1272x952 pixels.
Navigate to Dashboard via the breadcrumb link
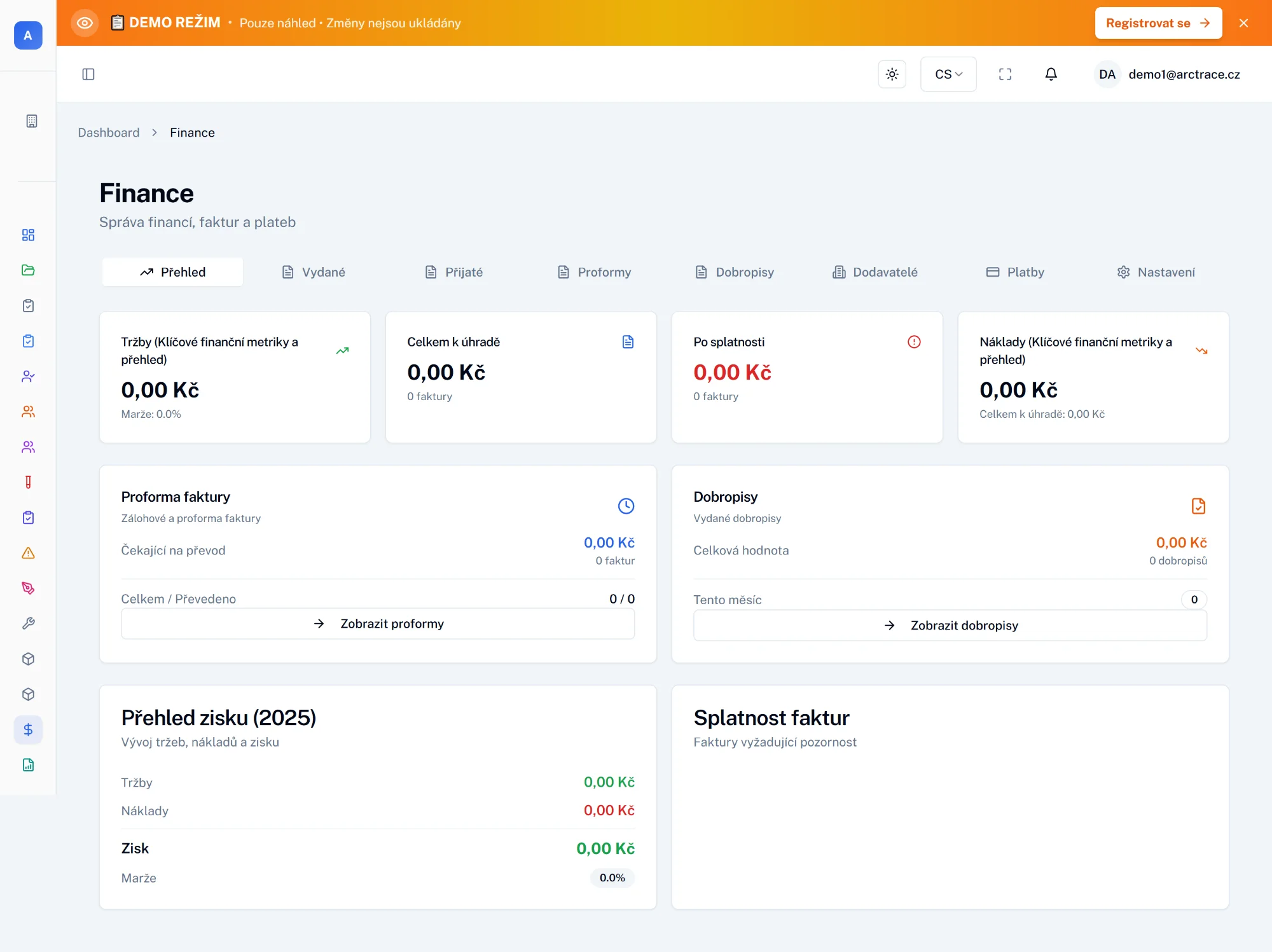pyautogui.click(x=108, y=132)
